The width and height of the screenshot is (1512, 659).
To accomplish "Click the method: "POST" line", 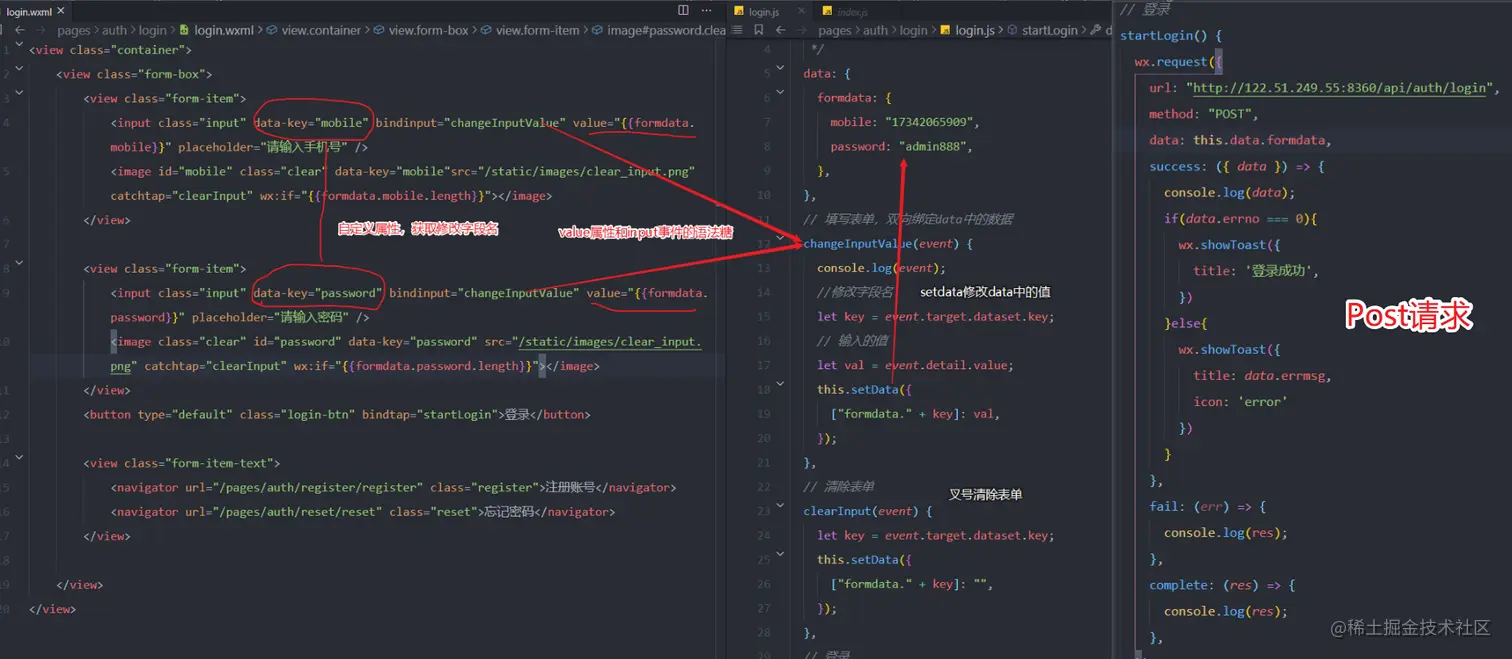I will click(x=1204, y=114).
